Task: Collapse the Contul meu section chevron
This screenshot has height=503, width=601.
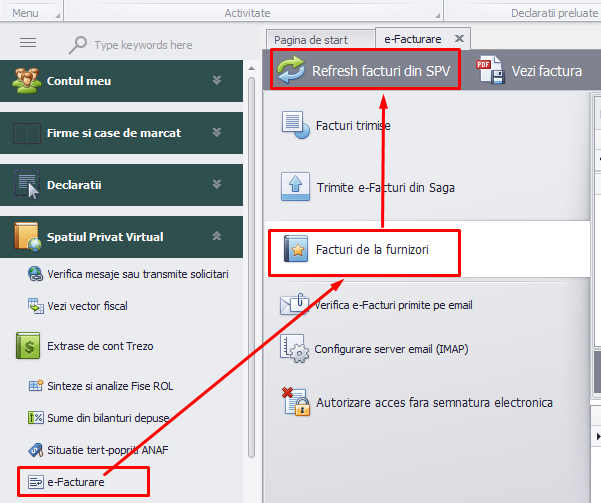Action: click(217, 80)
